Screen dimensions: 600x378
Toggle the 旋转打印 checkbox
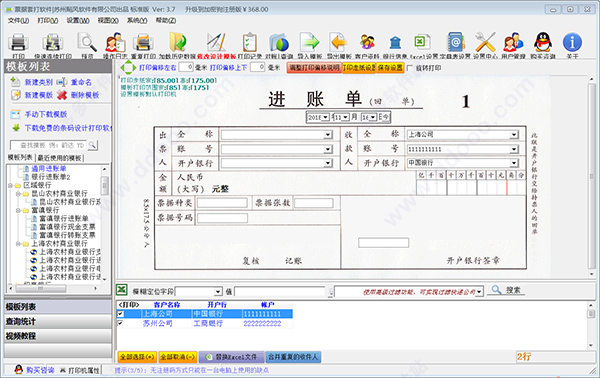point(410,68)
